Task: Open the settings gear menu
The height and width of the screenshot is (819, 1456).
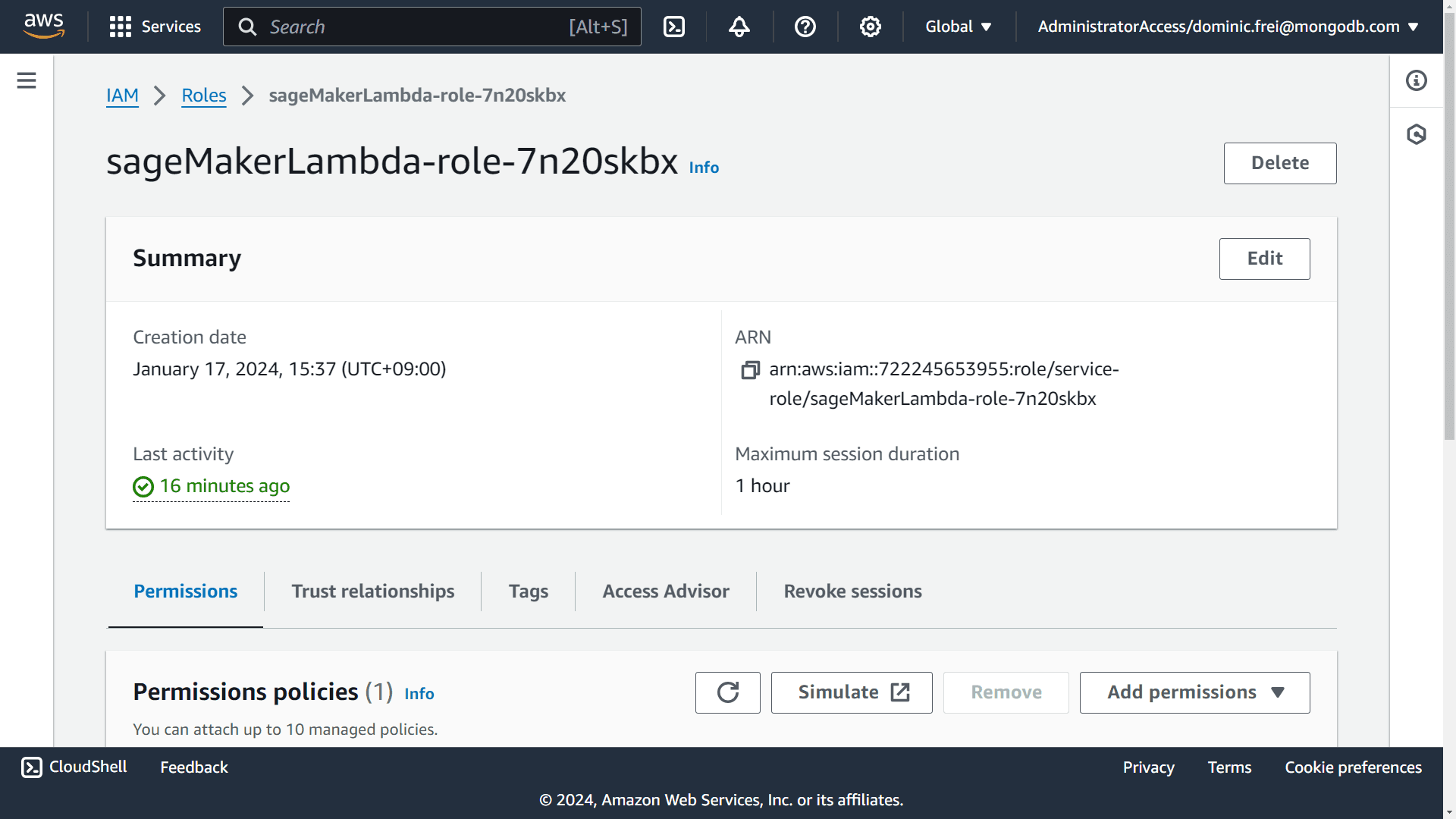Action: 870,27
